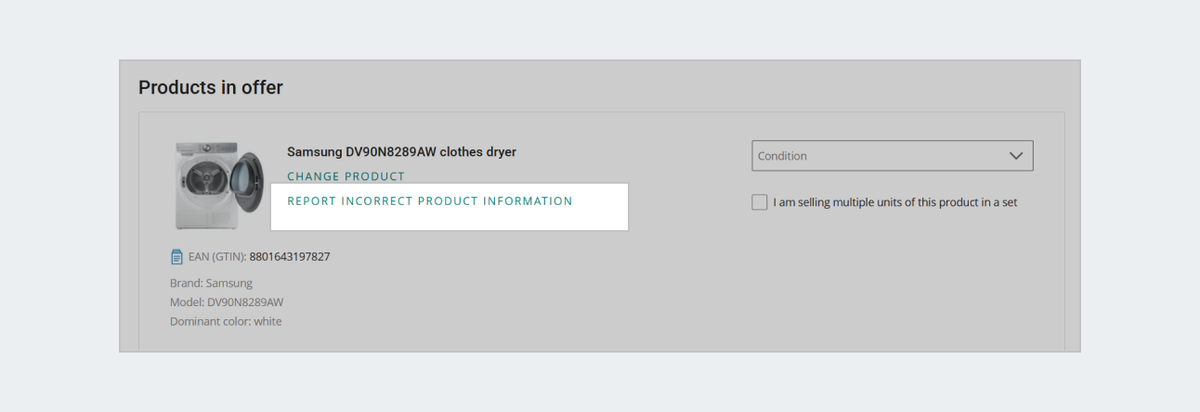Click the Samsung DV90N8289AW clothes dryer title
This screenshot has height=412, width=1200.
[402, 152]
